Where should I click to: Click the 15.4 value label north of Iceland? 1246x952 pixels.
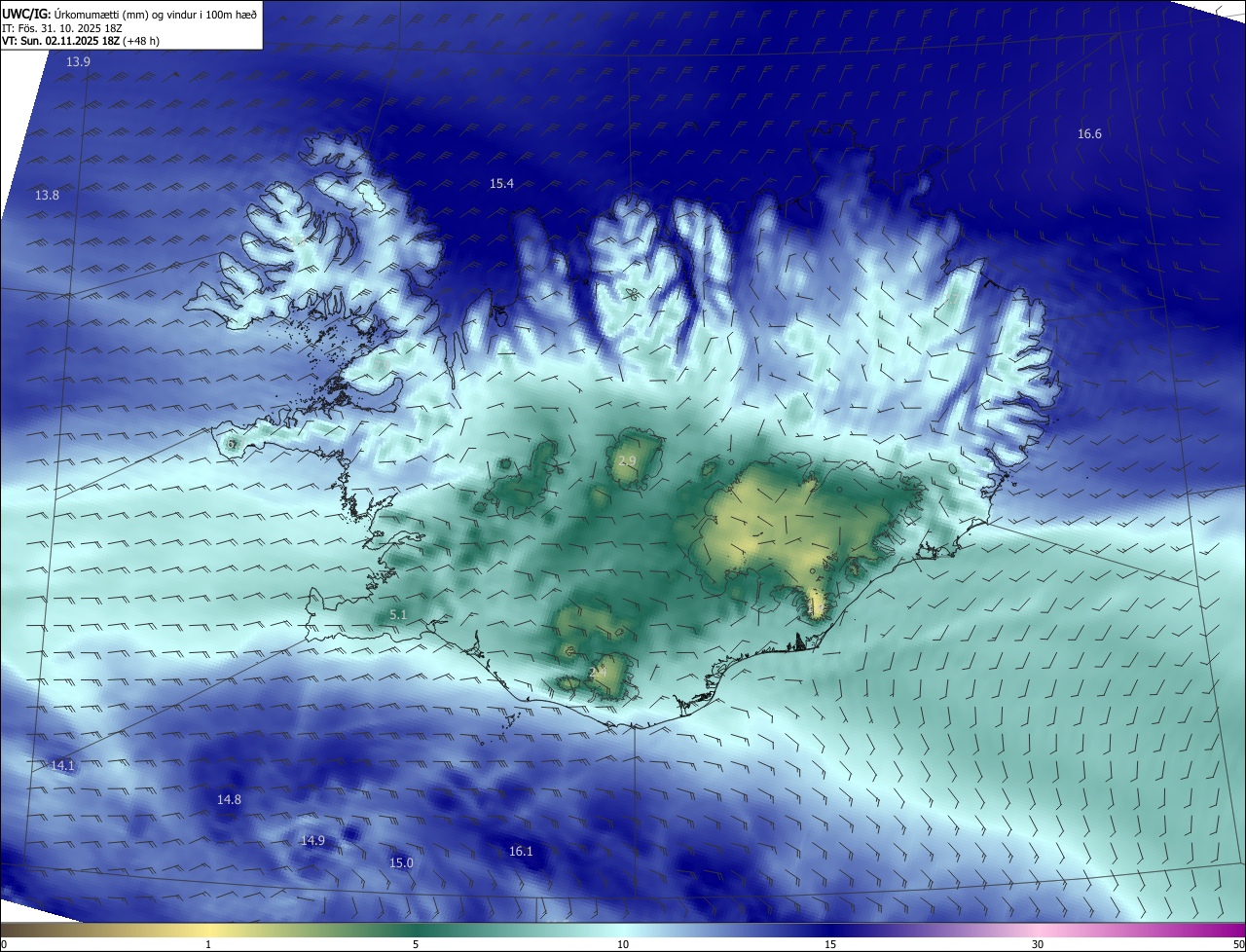pos(501,183)
